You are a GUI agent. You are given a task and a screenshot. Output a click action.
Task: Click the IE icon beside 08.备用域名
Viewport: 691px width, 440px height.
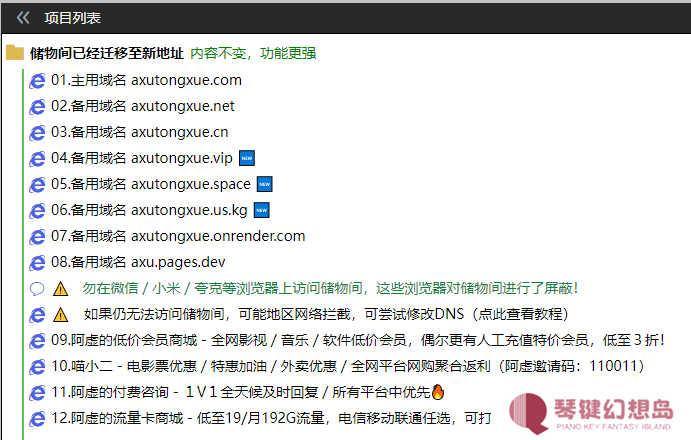[x=37, y=263]
